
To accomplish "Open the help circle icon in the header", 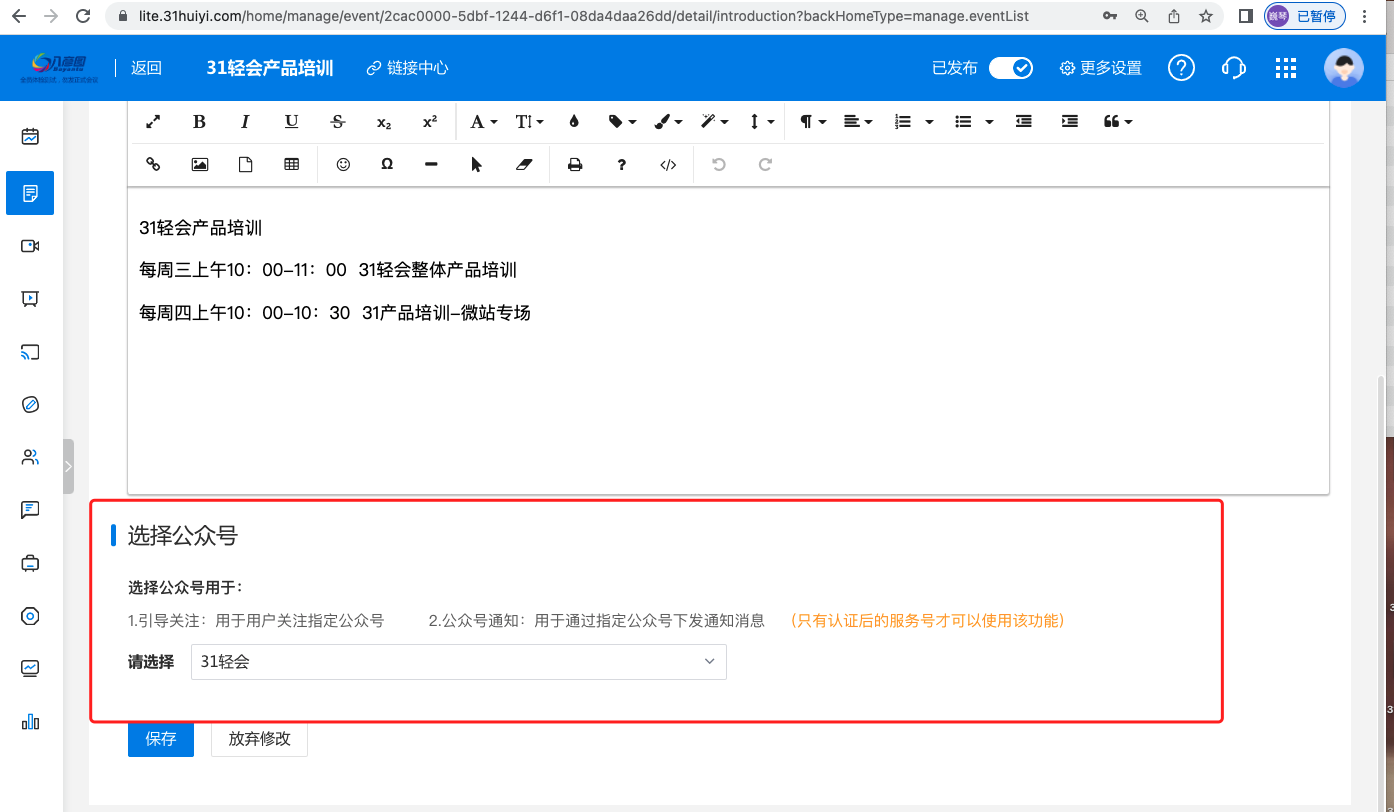I will click(x=1182, y=68).
